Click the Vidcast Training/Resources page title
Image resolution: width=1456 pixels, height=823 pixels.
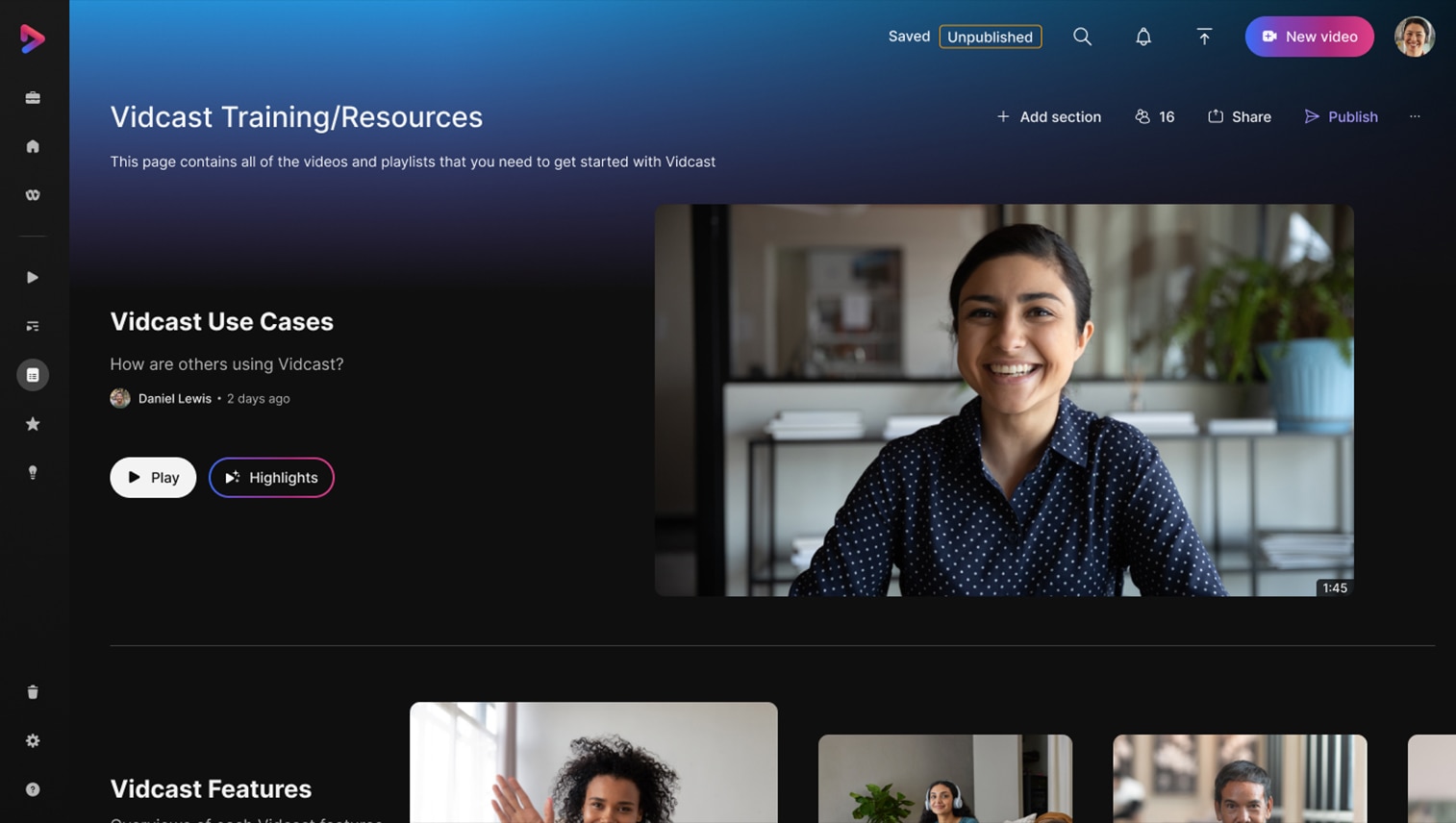[x=296, y=117]
